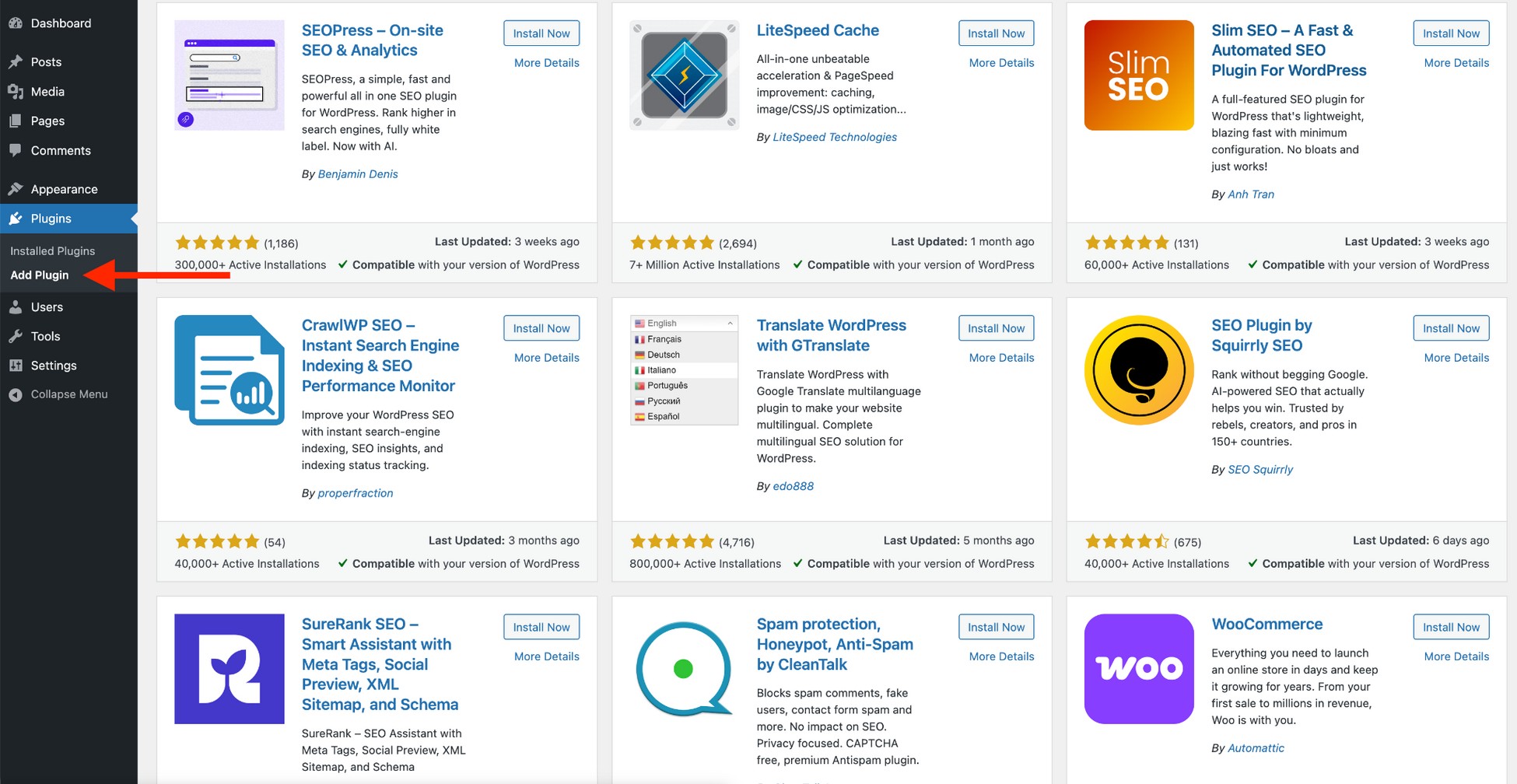
Task: Open the Translate WordPress with GTranslate title
Action: (x=831, y=335)
